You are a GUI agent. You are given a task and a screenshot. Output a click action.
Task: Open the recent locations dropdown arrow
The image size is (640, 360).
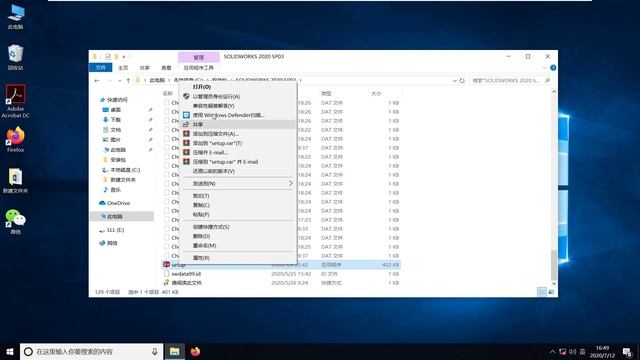click(x=119, y=80)
